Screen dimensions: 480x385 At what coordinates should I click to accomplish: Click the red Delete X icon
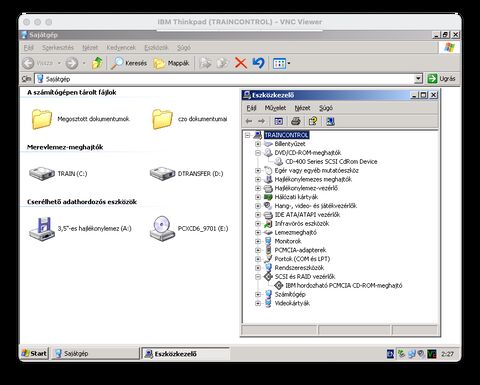tap(240, 63)
